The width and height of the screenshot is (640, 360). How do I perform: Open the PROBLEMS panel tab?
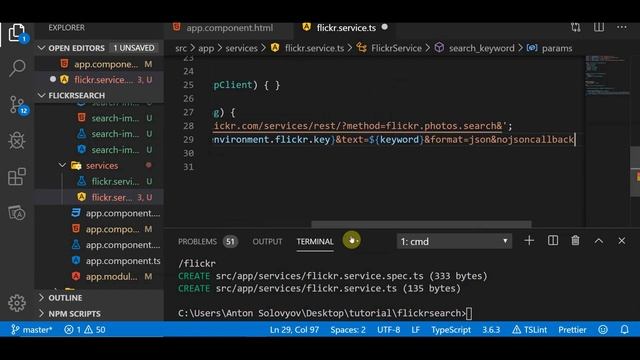click(198, 241)
